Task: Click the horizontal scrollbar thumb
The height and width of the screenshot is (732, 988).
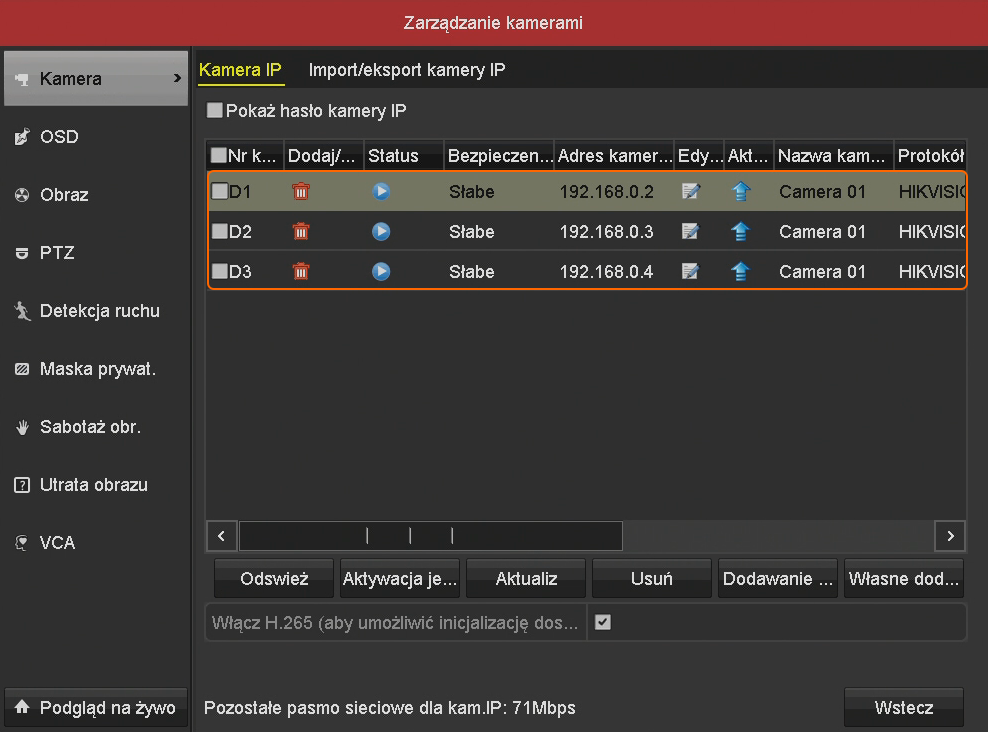Action: (430, 535)
